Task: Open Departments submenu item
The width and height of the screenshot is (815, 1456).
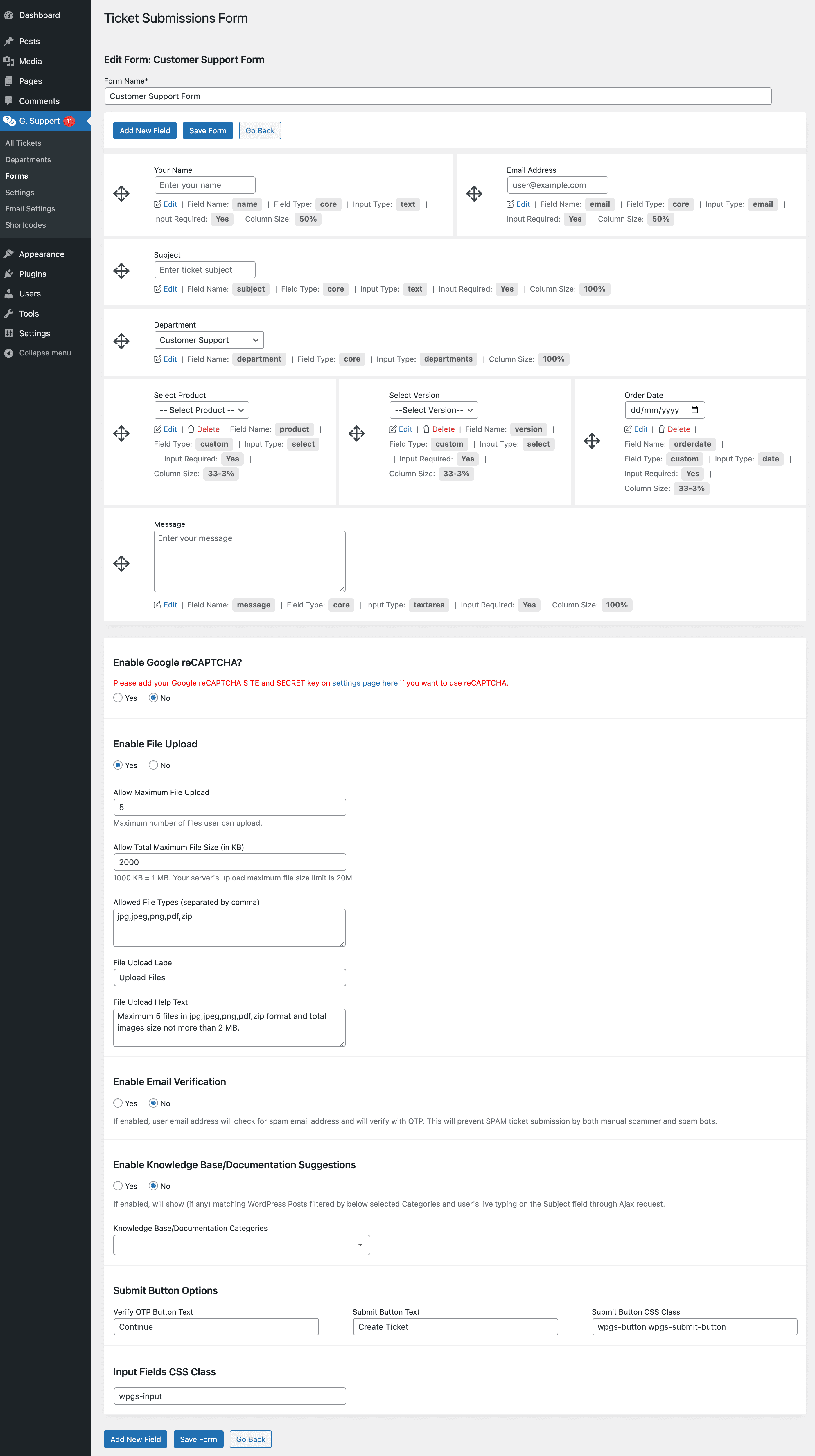Action: pos(28,159)
